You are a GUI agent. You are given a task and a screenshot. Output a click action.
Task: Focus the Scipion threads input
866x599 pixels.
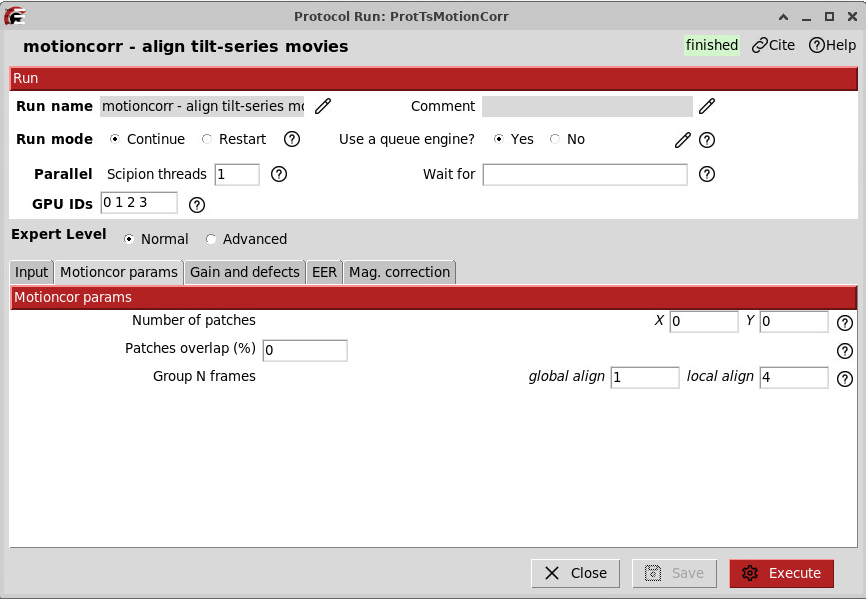tap(237, 174)
